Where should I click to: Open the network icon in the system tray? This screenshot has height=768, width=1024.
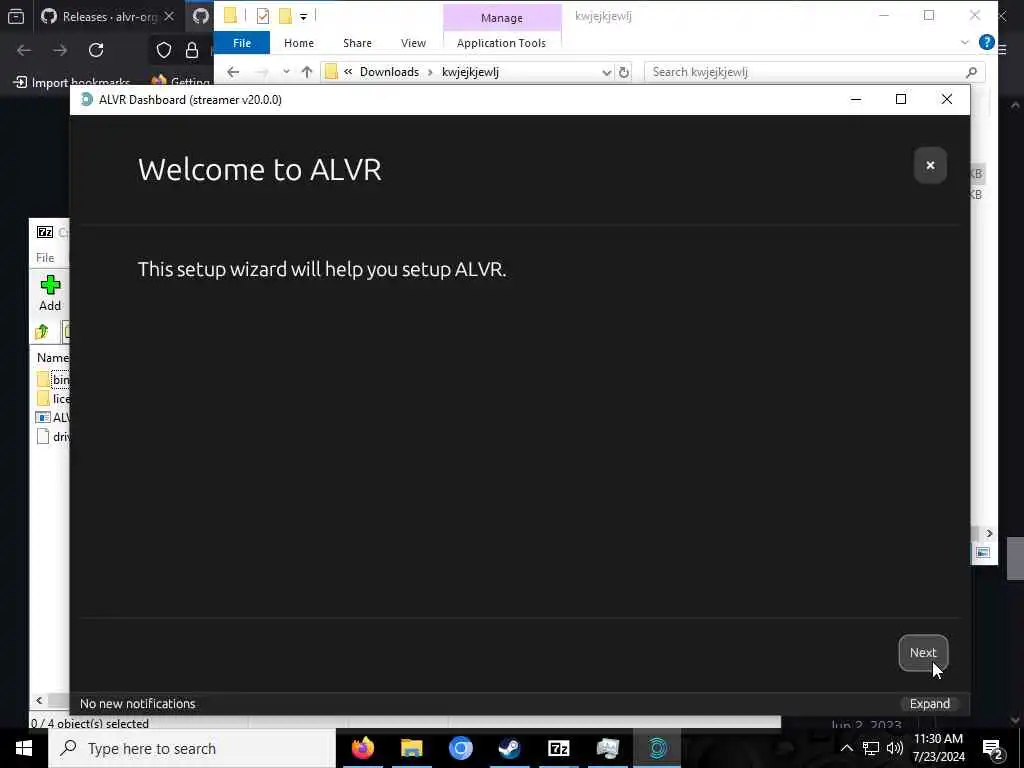pos(871,748)
